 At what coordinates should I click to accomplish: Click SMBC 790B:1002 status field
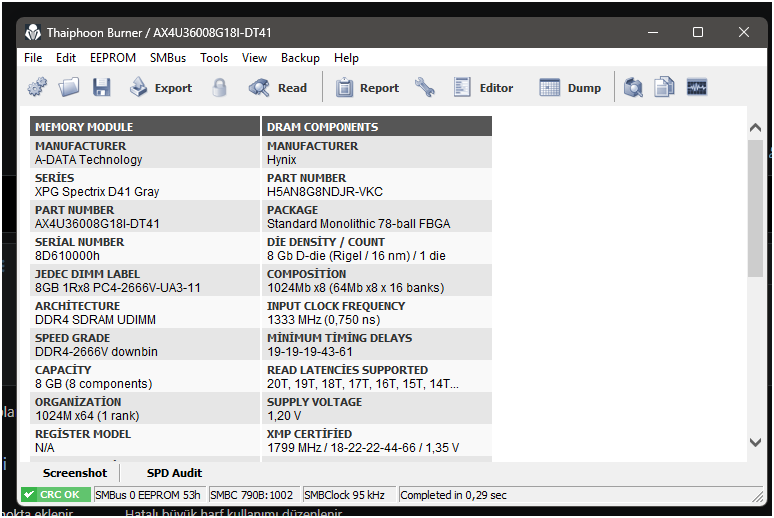point(253,495)
